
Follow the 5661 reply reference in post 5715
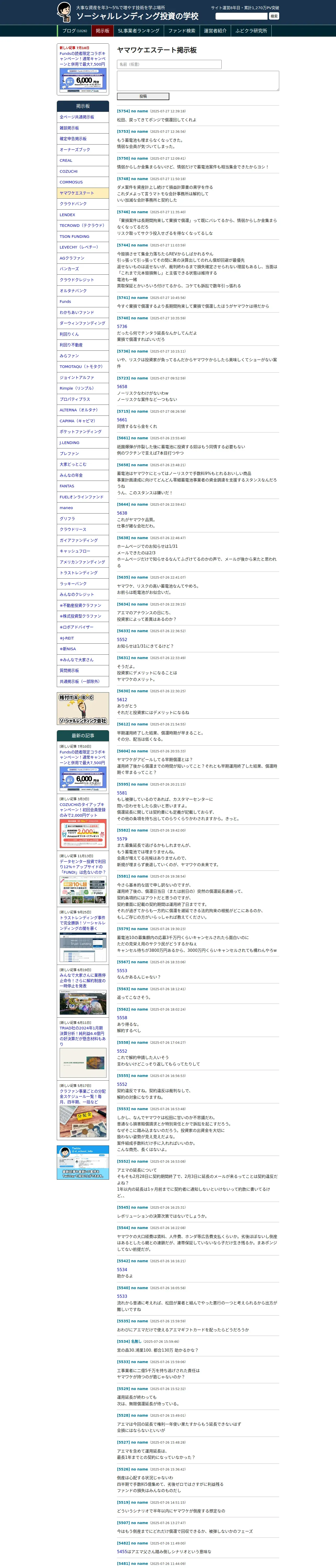click(x=122, y=419)
